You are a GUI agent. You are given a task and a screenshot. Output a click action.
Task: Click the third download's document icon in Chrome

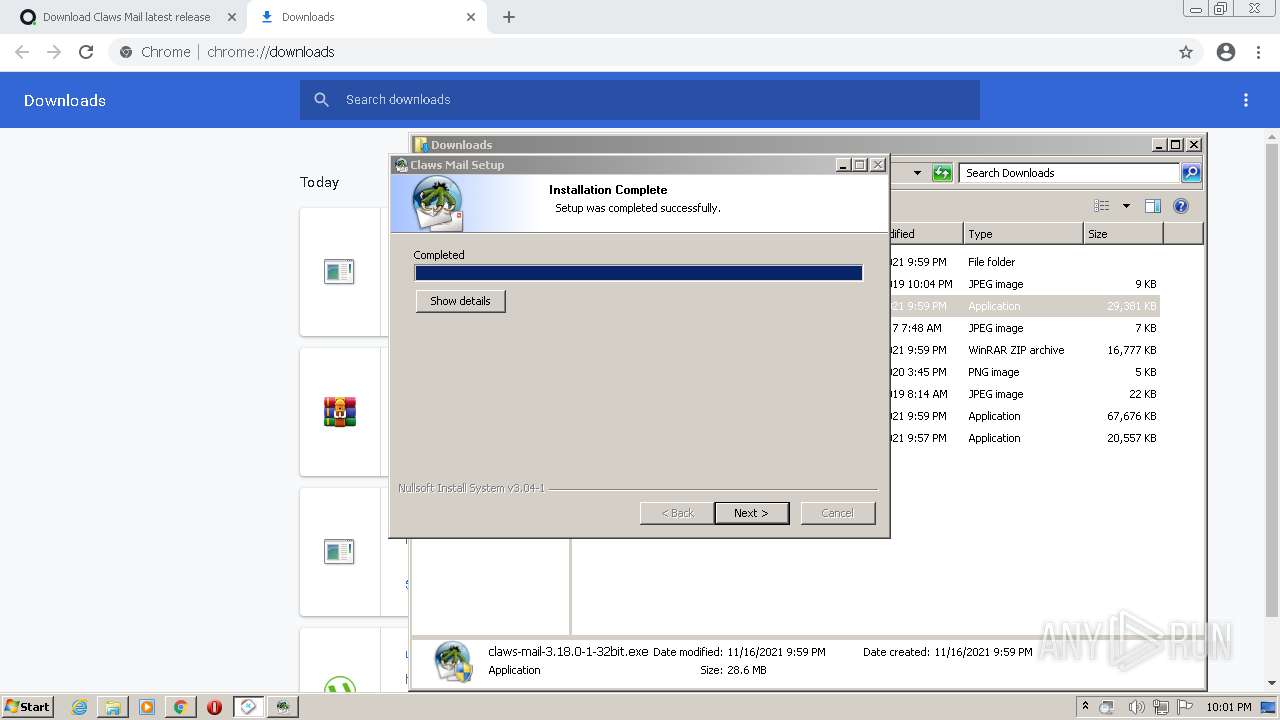pos(339,551)
